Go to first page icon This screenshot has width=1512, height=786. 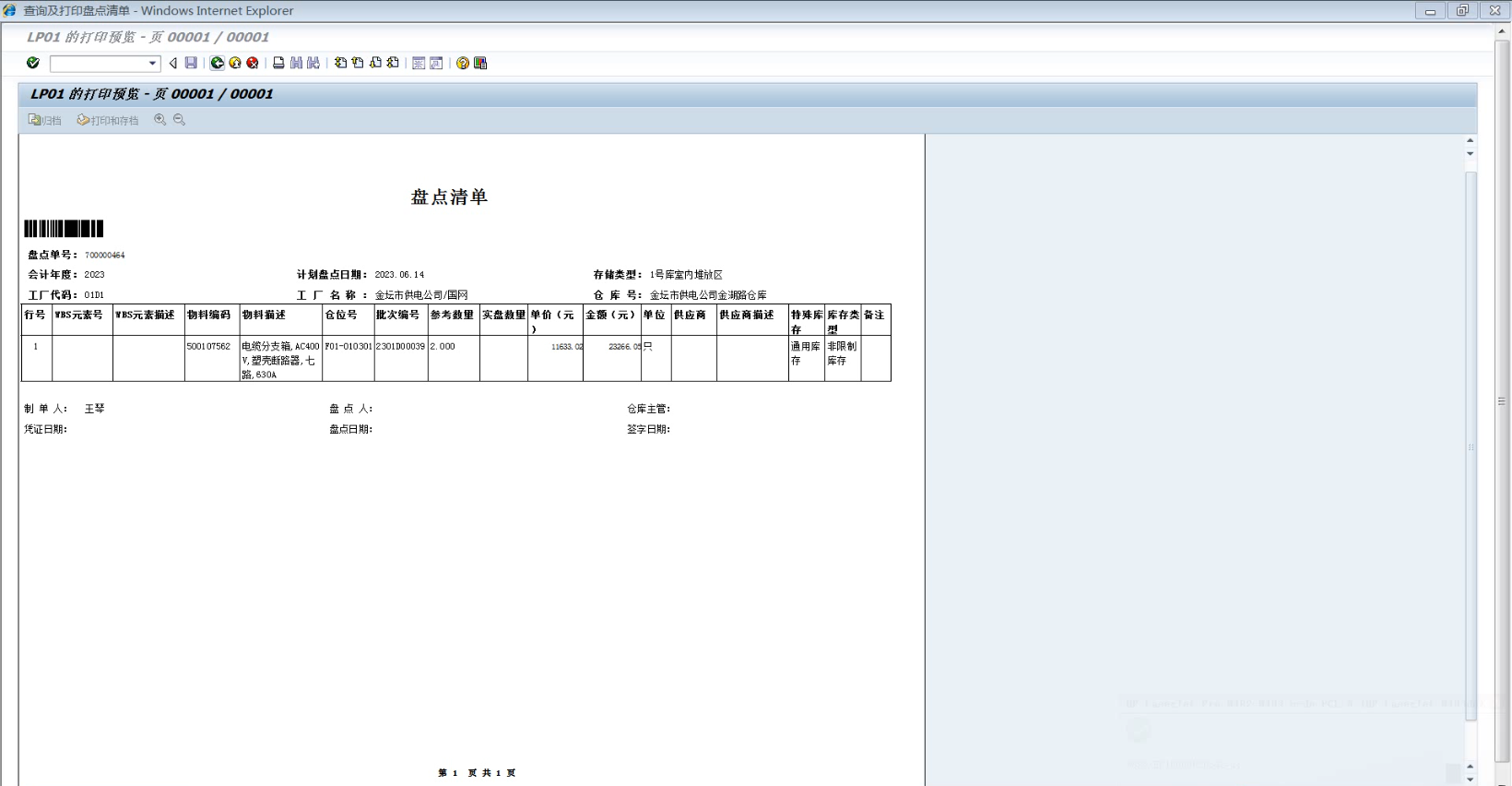(x=340, y=63)
